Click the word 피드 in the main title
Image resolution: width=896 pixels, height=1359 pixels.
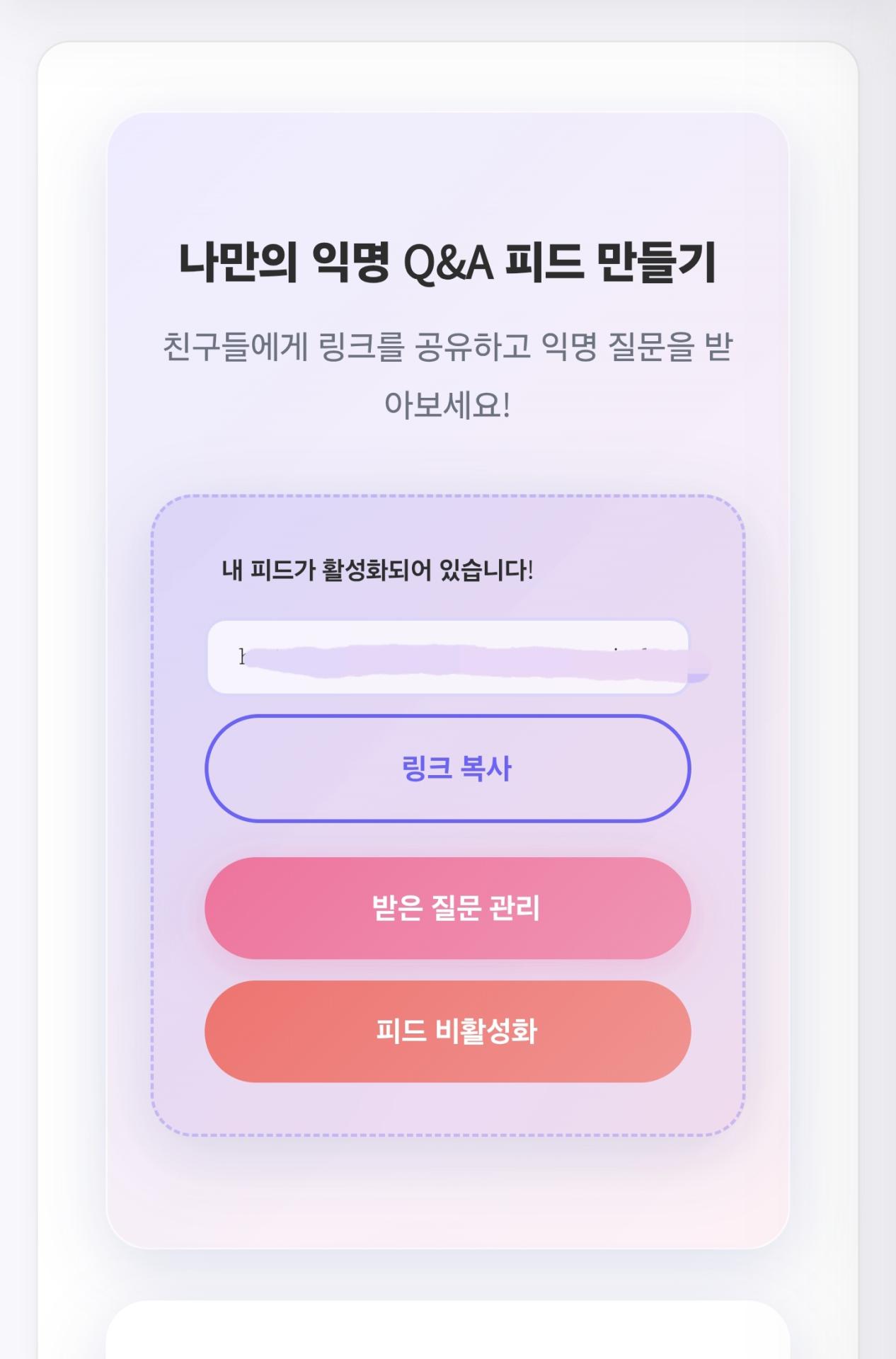[x=544, y=262]
